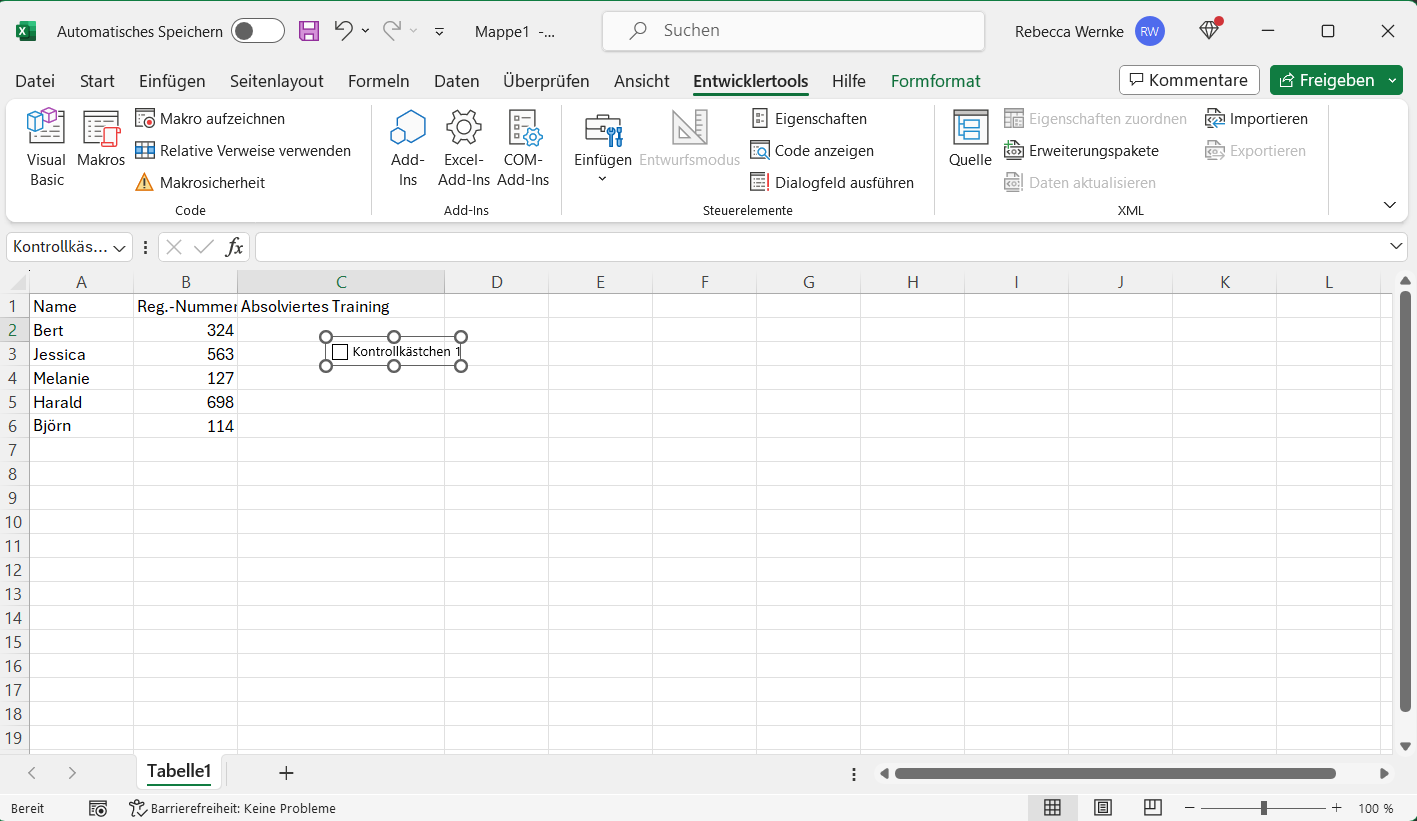Check the Kontrollkästchen 1 checkbox
The height and width of the screenshot is (821, 1417).
click(x=340, y=352)
